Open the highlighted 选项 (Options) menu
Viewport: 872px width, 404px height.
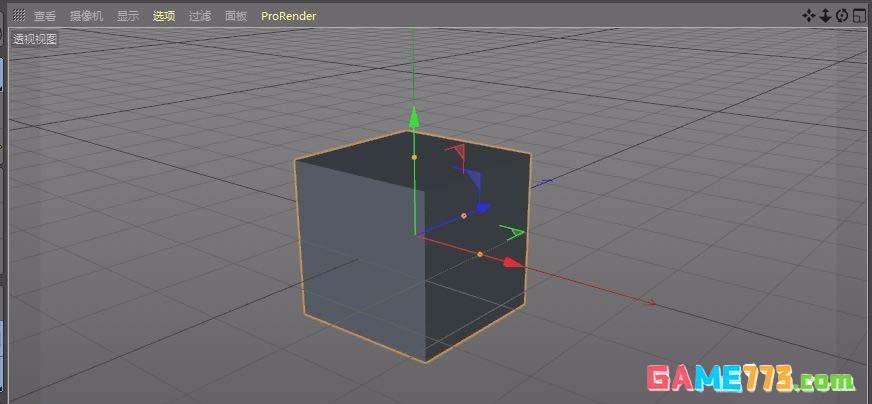164,16
